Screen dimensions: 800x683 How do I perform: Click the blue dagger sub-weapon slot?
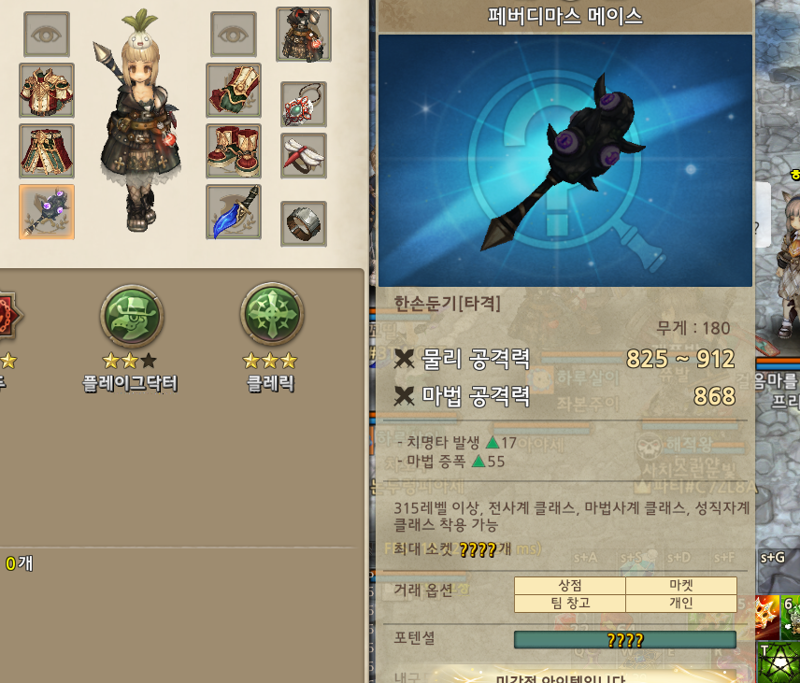(234, 212)
